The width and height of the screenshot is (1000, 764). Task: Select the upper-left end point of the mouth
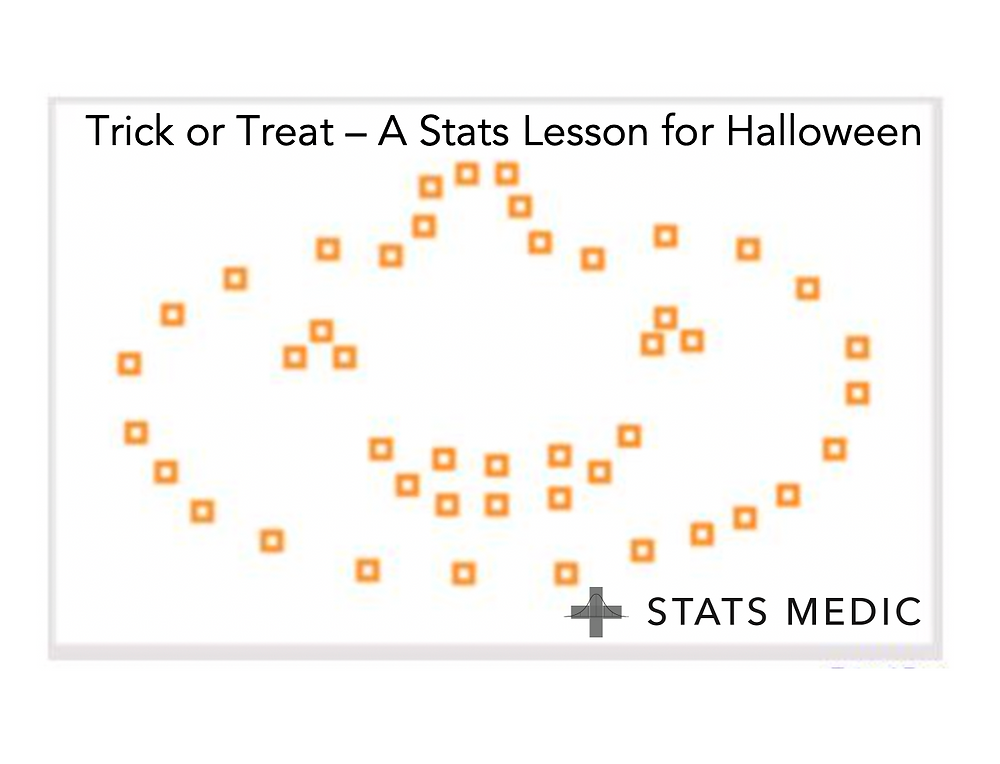click(380, 449)
